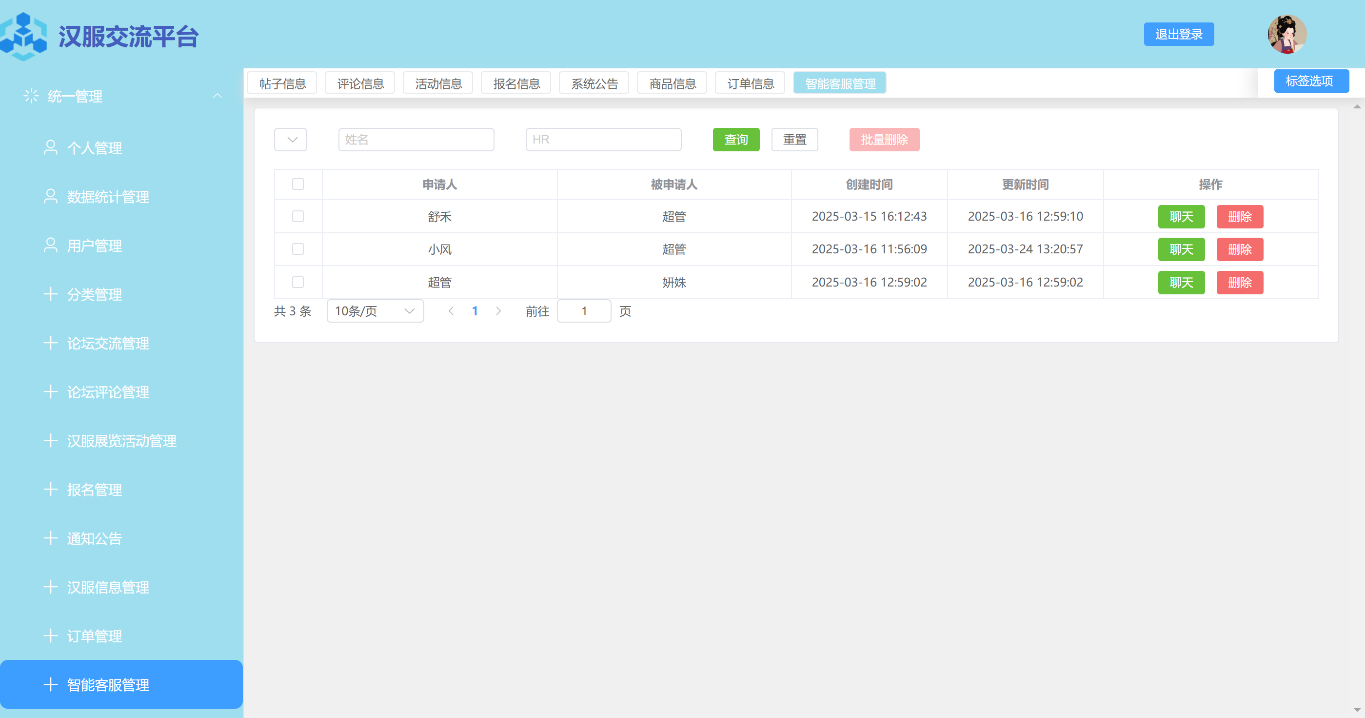Go to the previous page arrow

pos(451,311)
